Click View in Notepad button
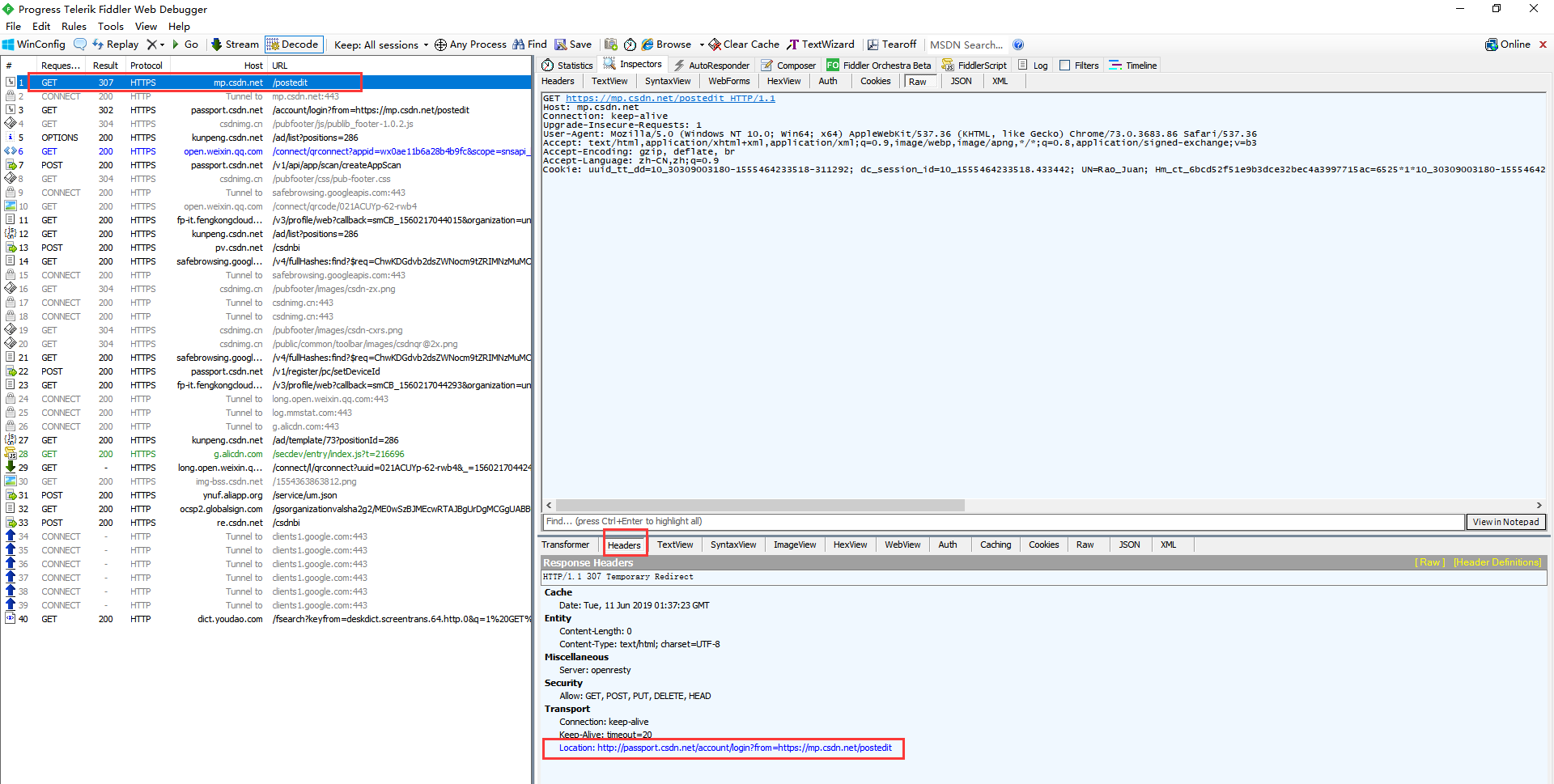 click(x=1505, y=522)
